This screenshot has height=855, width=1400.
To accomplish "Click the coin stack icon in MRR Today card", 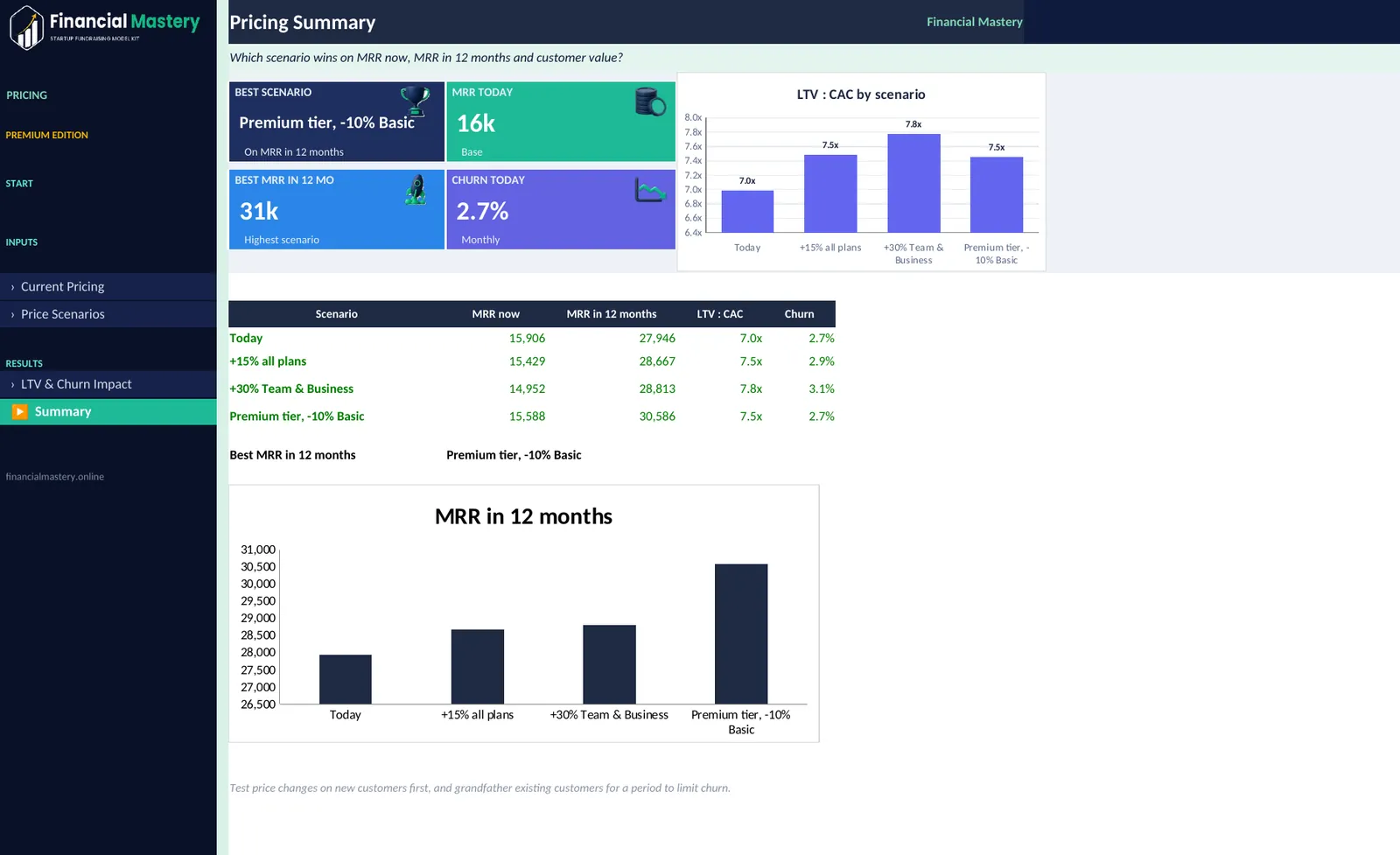I will (x=651, y=102).
